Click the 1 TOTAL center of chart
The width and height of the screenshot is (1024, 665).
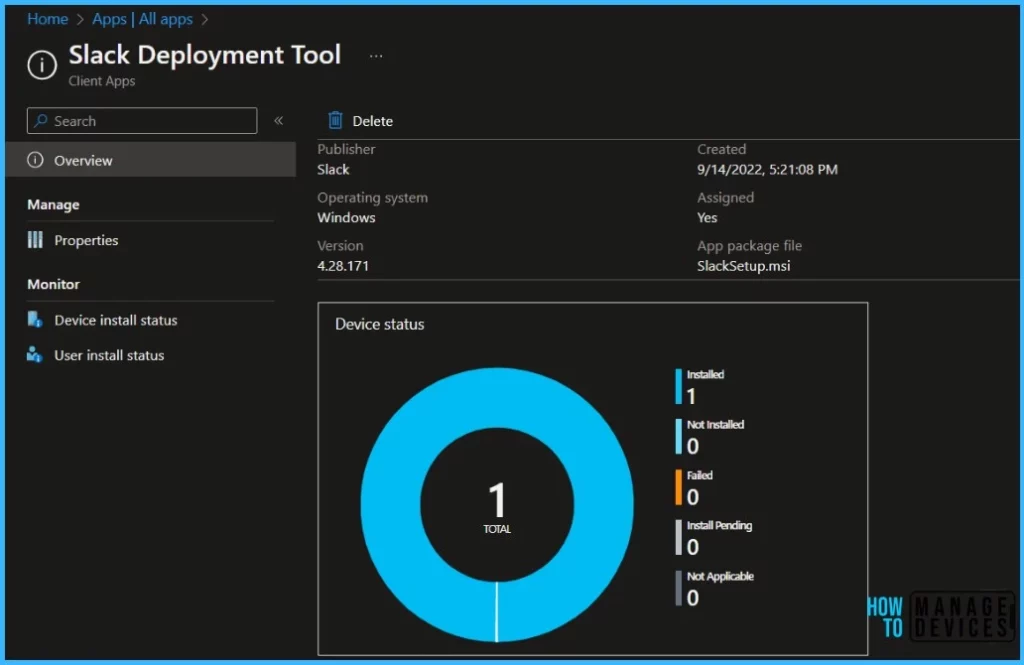pyautogui.click(x=497, y=508)
